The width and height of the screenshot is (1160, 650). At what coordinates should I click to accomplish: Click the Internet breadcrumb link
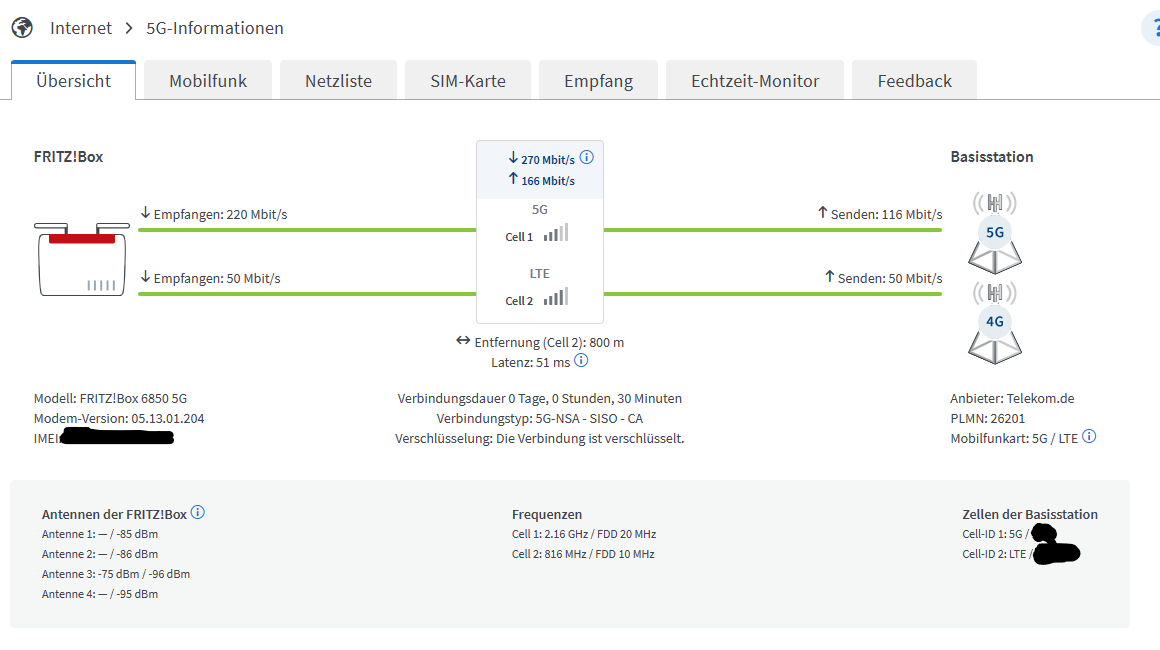(x=81, y=28)
